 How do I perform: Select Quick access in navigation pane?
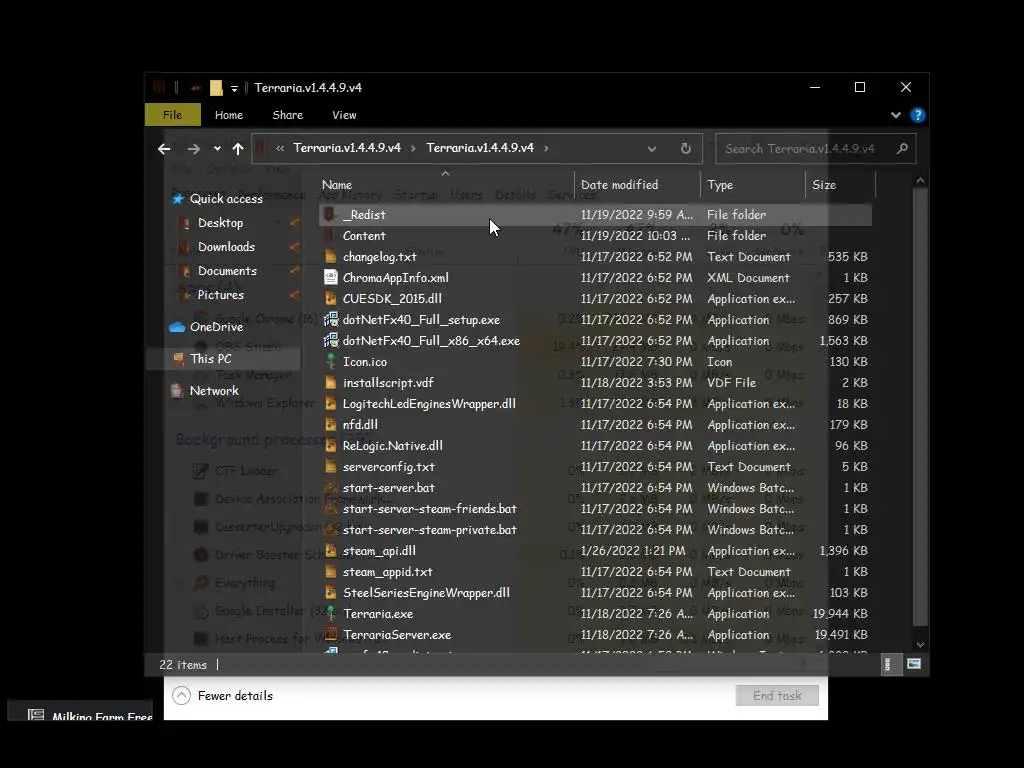[226, 199]
